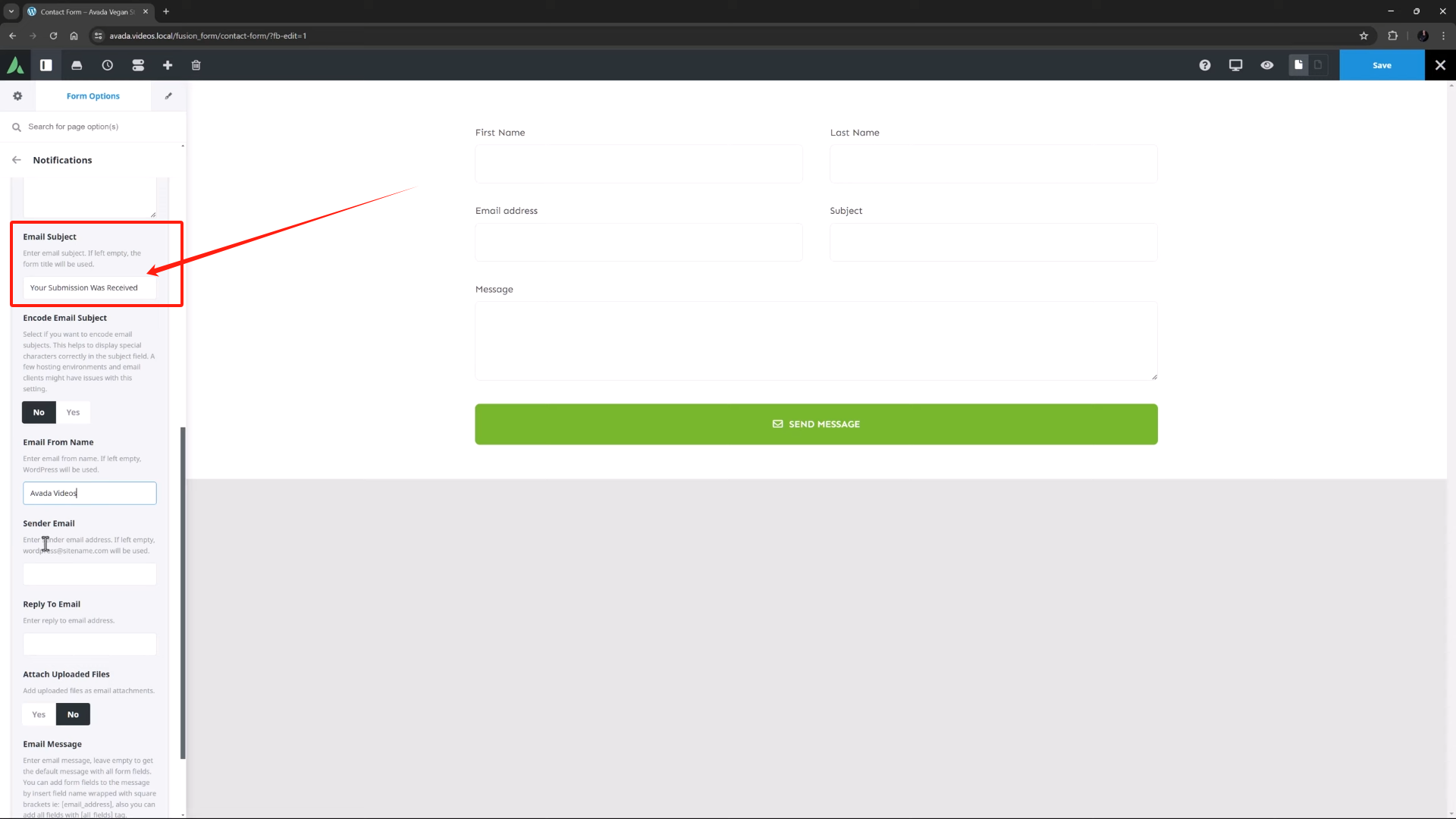Open the help question mark icon

1205,65
